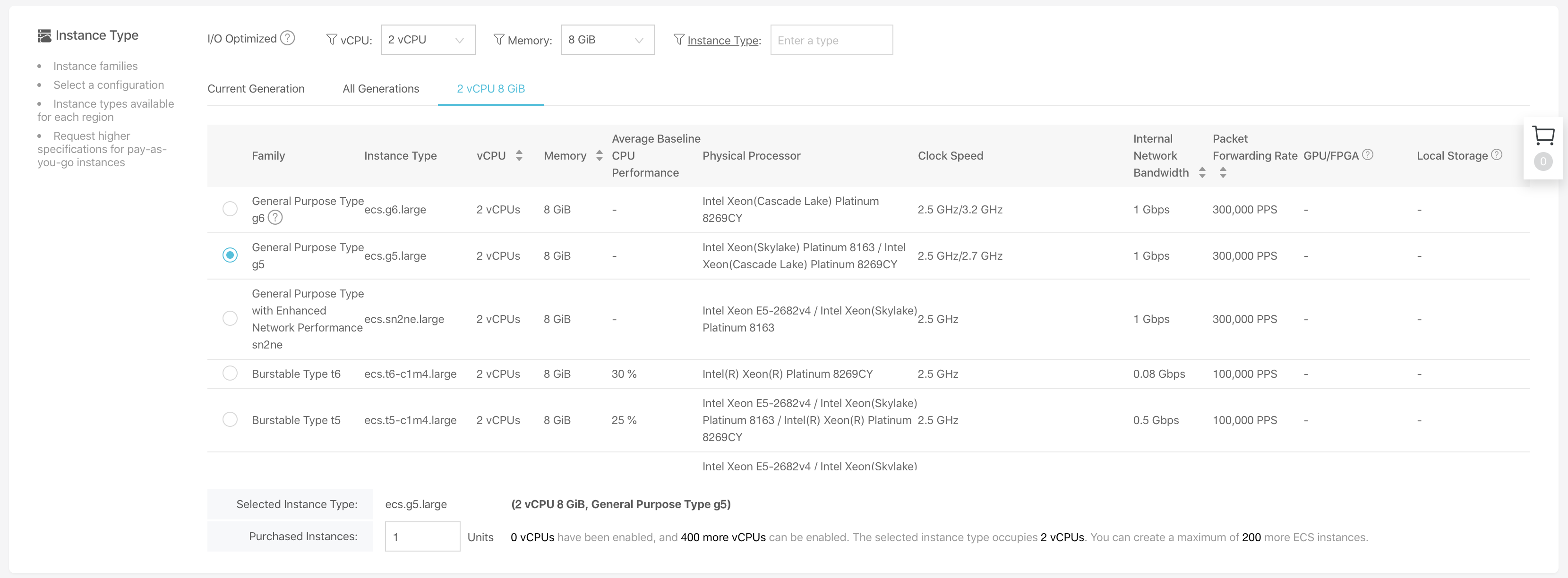
Task: Sort by Internal Network Bandwidth arrows
Action: [1201, 173]
